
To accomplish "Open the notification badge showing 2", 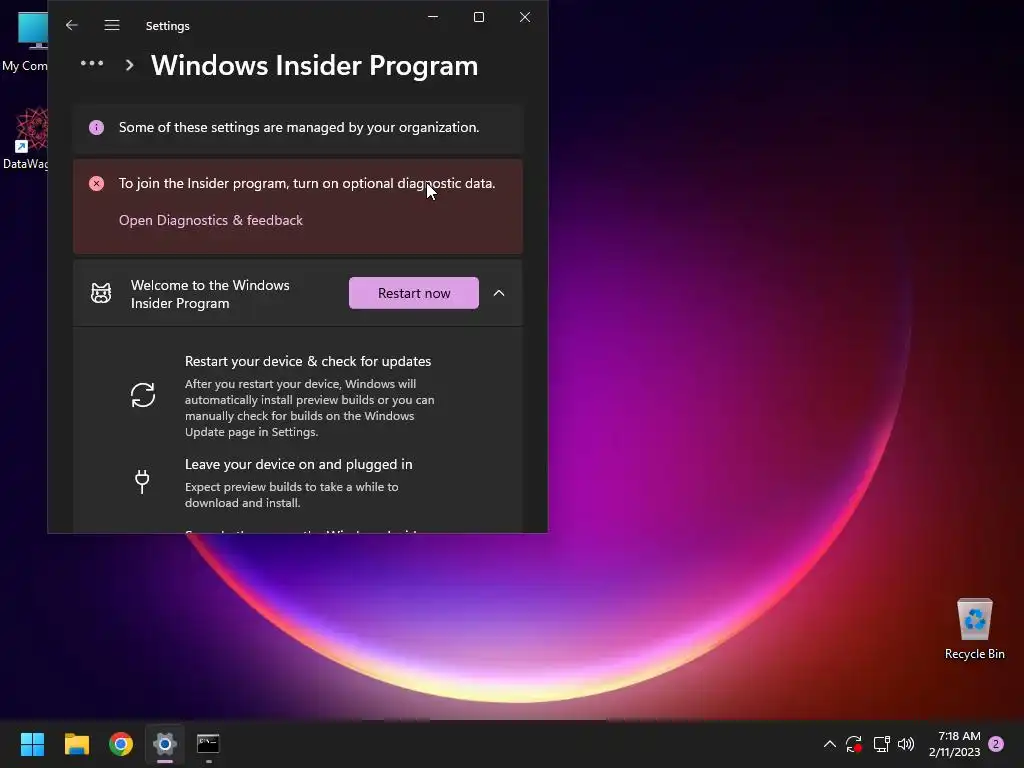I will coord(996,744).
